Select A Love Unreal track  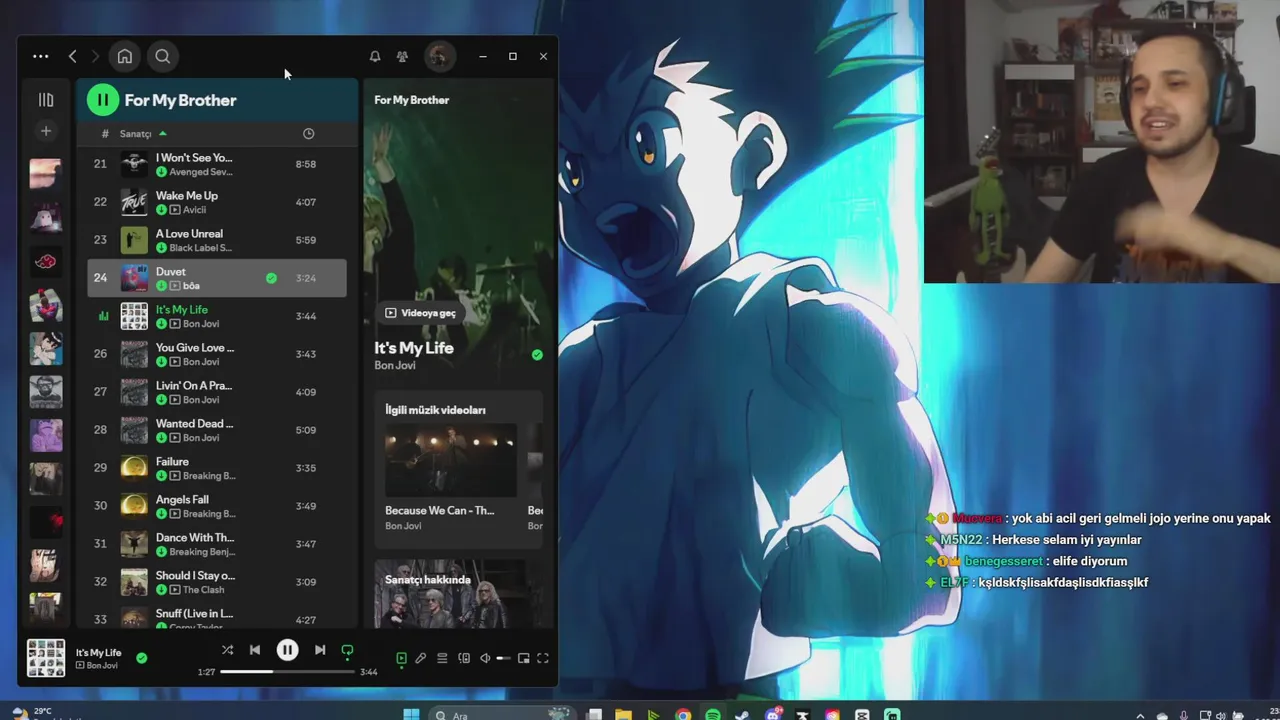[217, 240]
